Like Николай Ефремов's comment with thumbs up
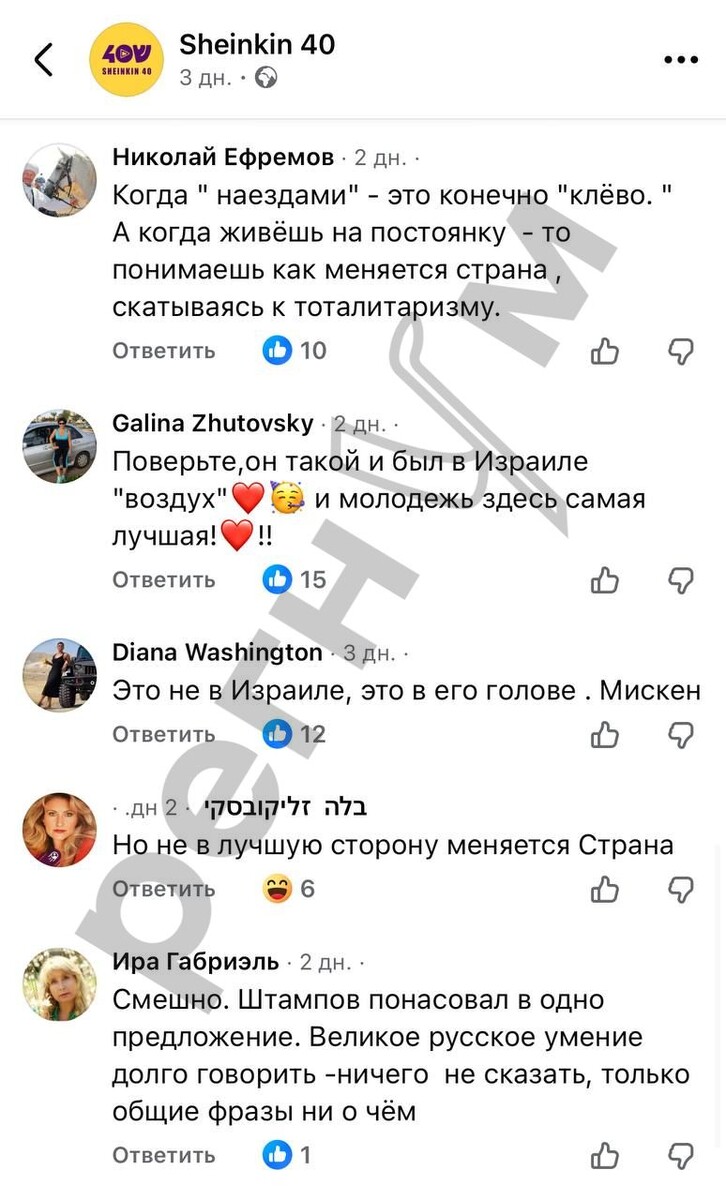726x1200 pixels. [605, 351]
